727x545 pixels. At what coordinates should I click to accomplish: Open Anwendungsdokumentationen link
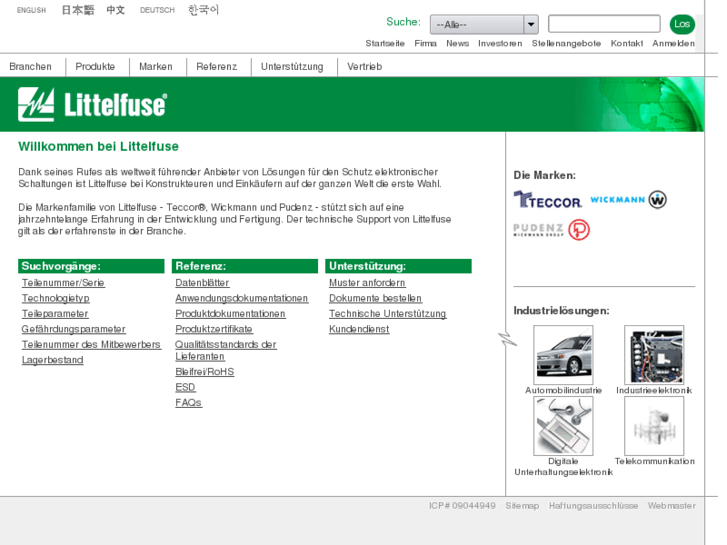(242, 298)
